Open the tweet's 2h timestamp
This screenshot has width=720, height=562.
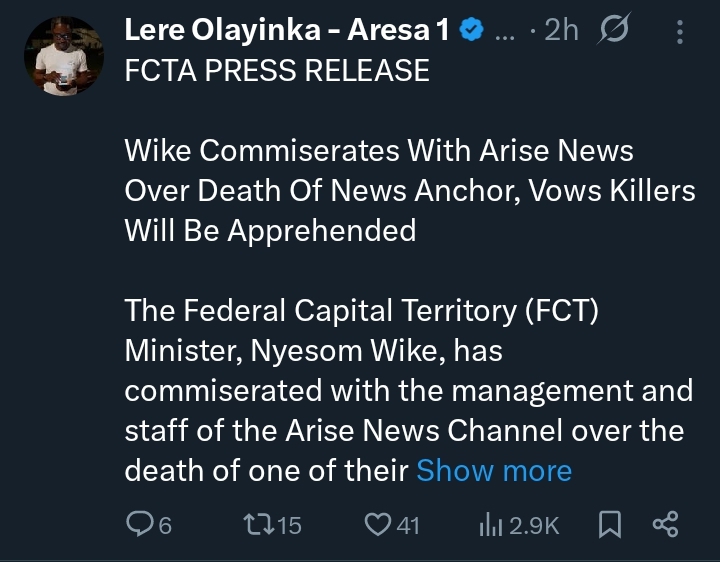563,31
